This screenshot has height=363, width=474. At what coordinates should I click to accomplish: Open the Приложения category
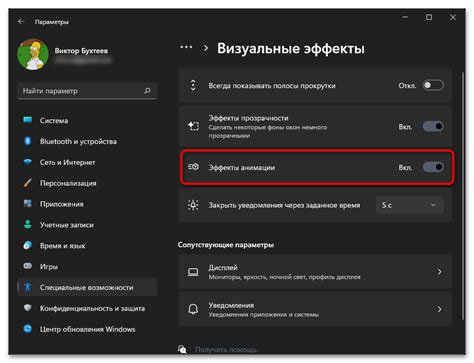pos(87,204)
